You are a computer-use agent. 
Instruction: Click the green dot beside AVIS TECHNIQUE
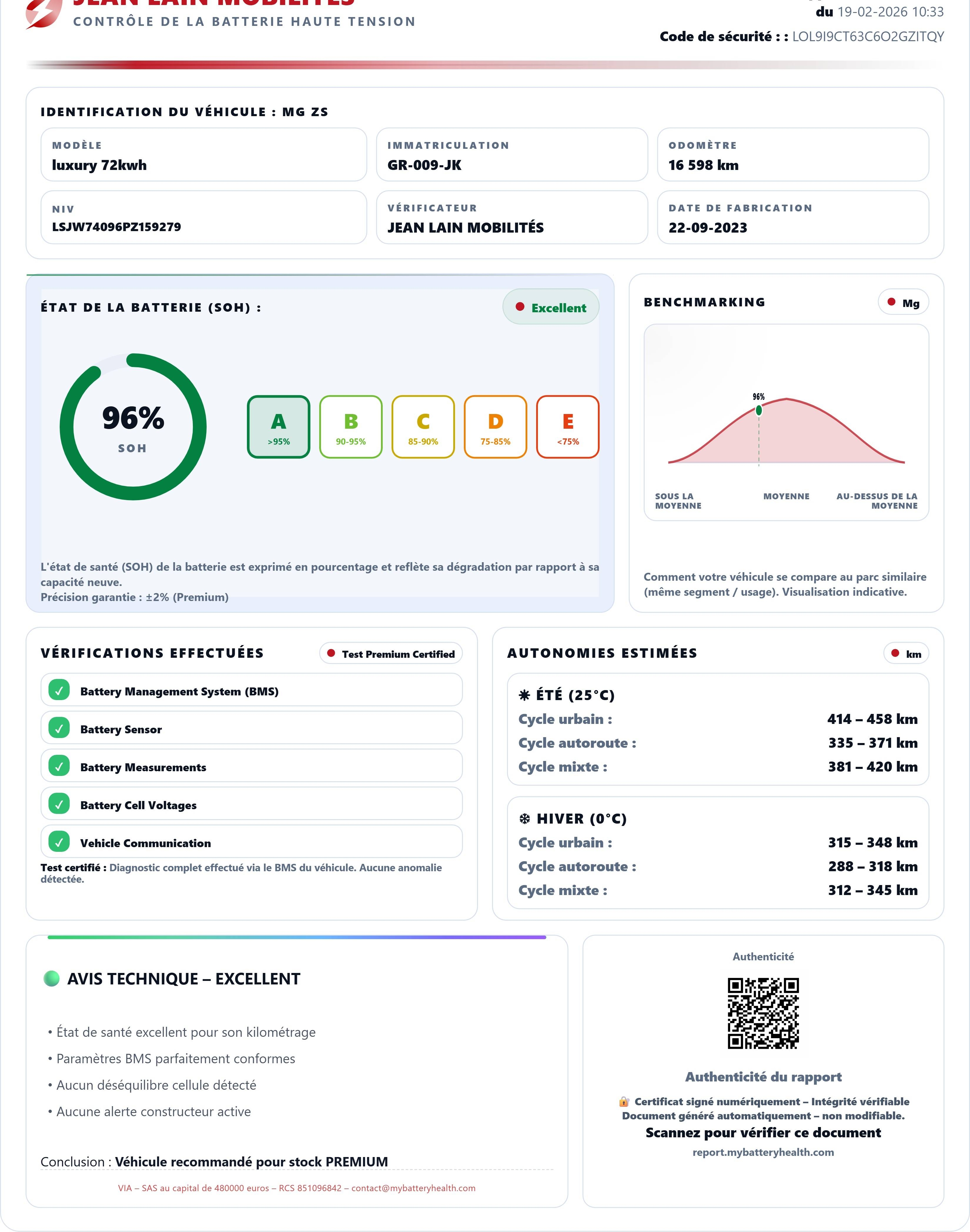click(x=52, y=979)
